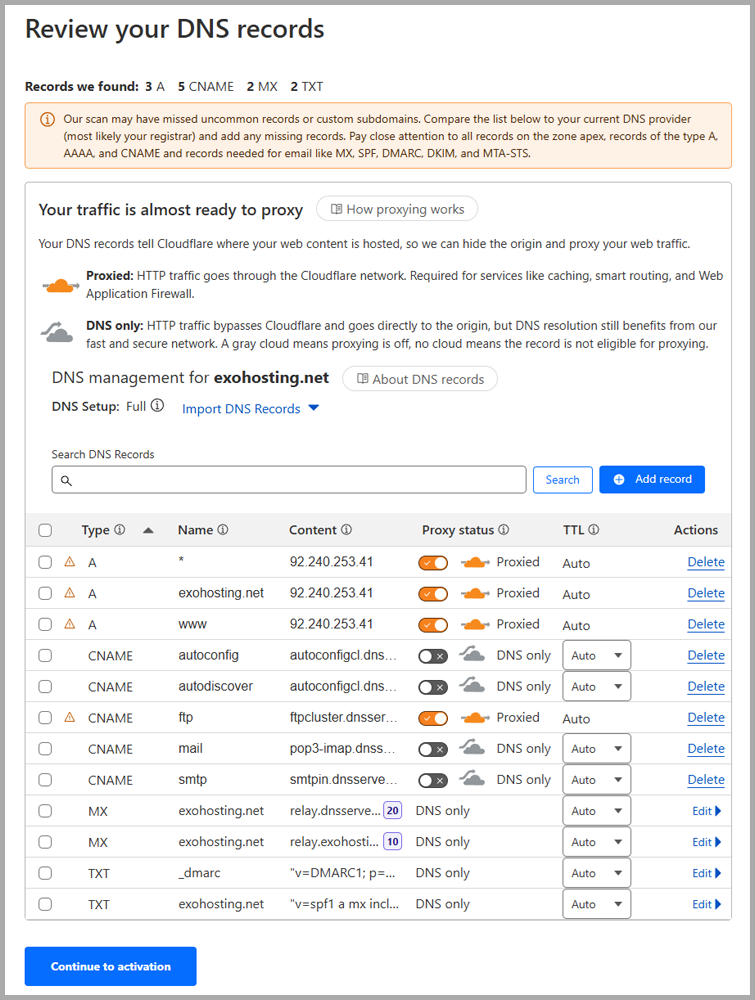Open TTL dropdown for _dmarc TXT record
This screenshot has width=755, height=1000.
(596, 873)
